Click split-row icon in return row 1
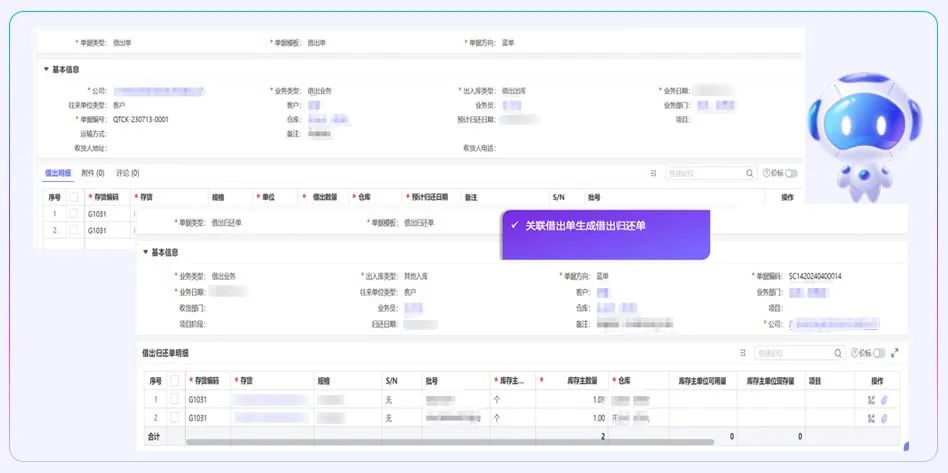Viewport: 948px width, 473px height. 871,400
